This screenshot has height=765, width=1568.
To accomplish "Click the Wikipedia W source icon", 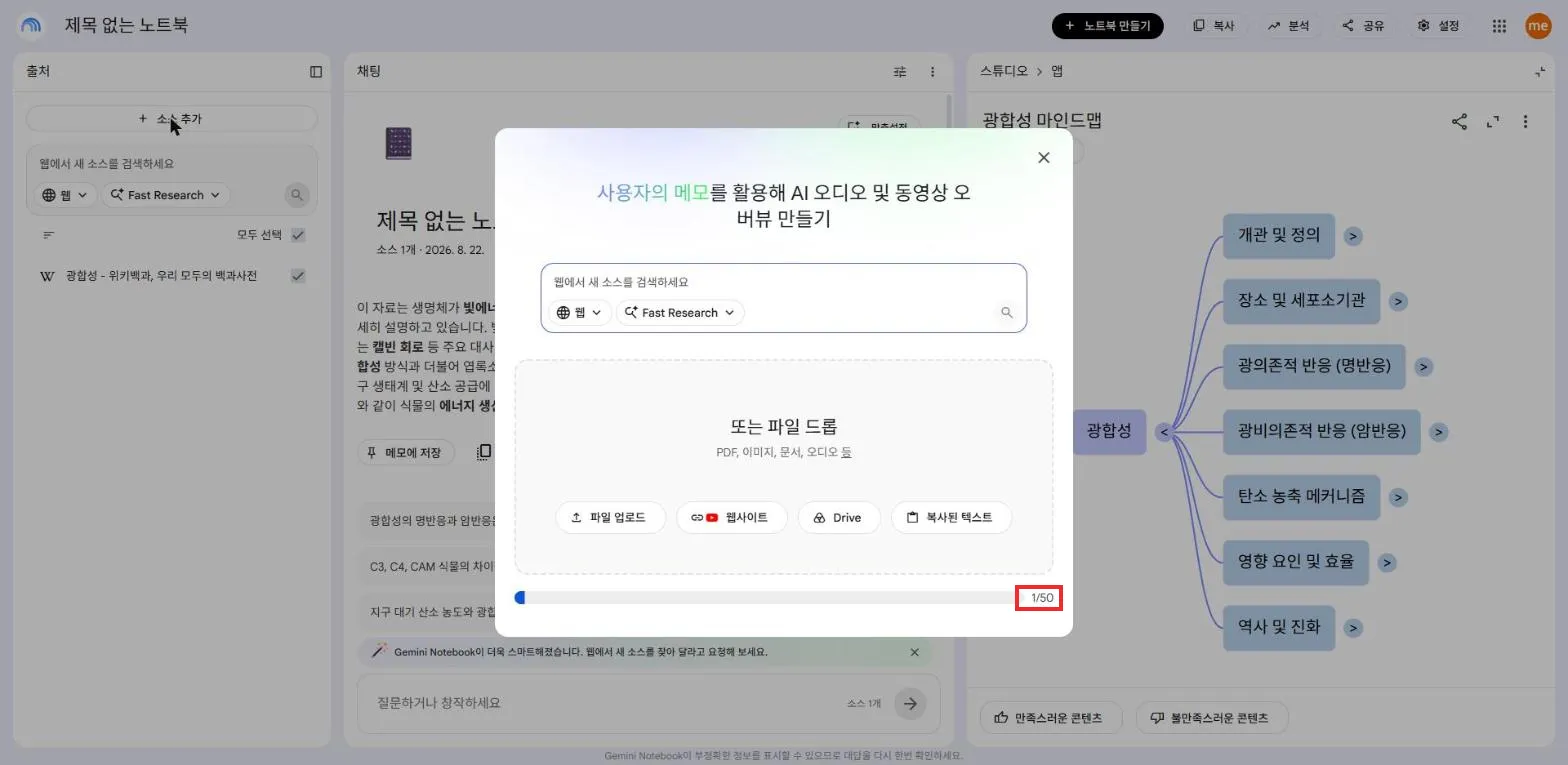I will tap(47, 276).
